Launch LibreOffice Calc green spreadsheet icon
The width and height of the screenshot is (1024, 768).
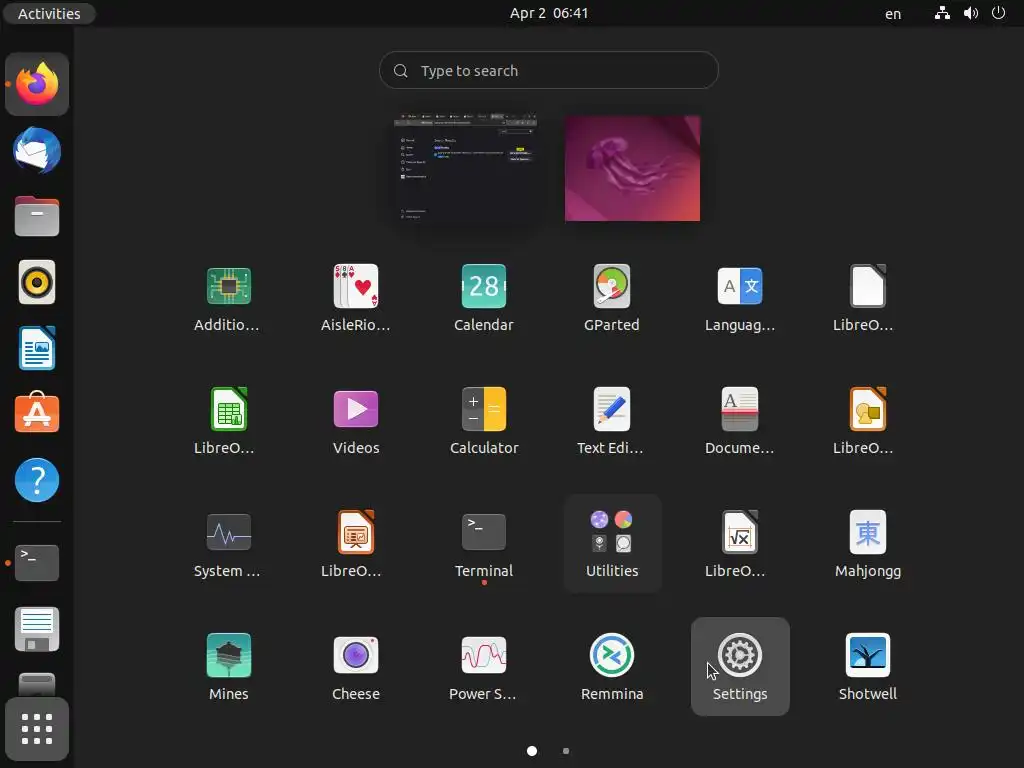coord(229,409)
